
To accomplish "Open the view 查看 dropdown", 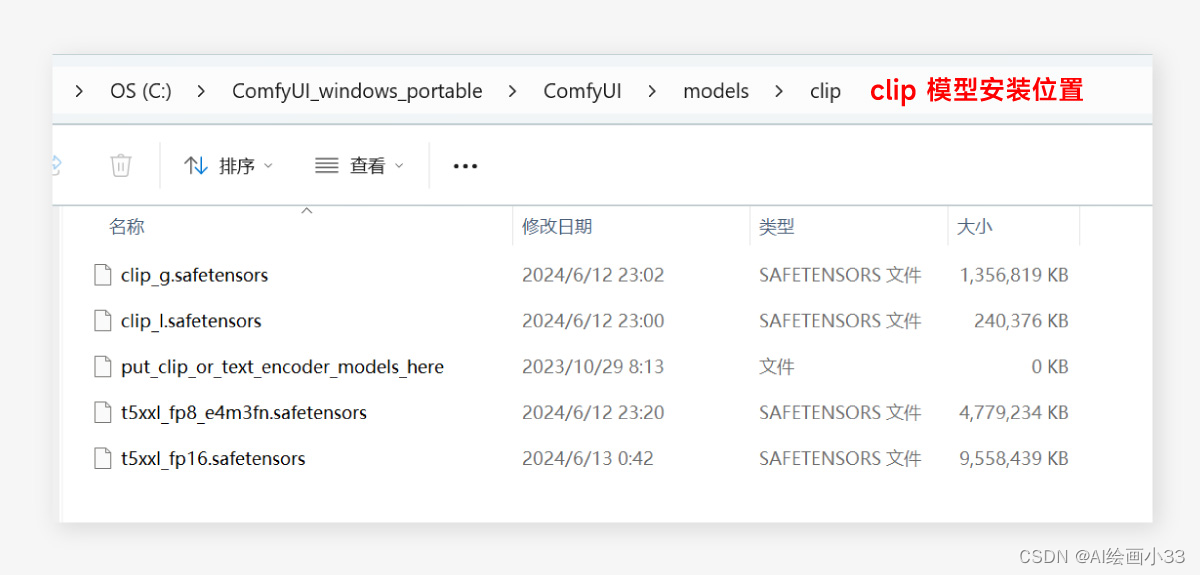I will pyautogui.click(x=359, y=166).
